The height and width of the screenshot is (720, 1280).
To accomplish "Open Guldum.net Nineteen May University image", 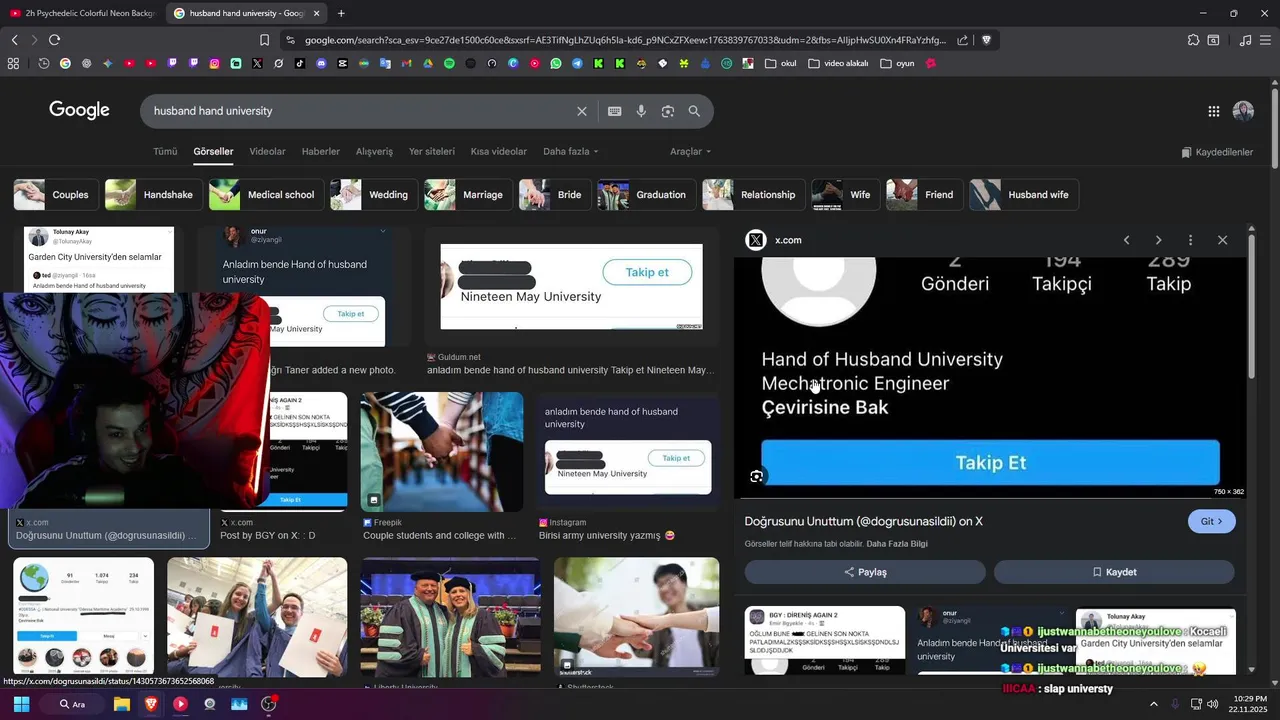I will click(571, 286).
